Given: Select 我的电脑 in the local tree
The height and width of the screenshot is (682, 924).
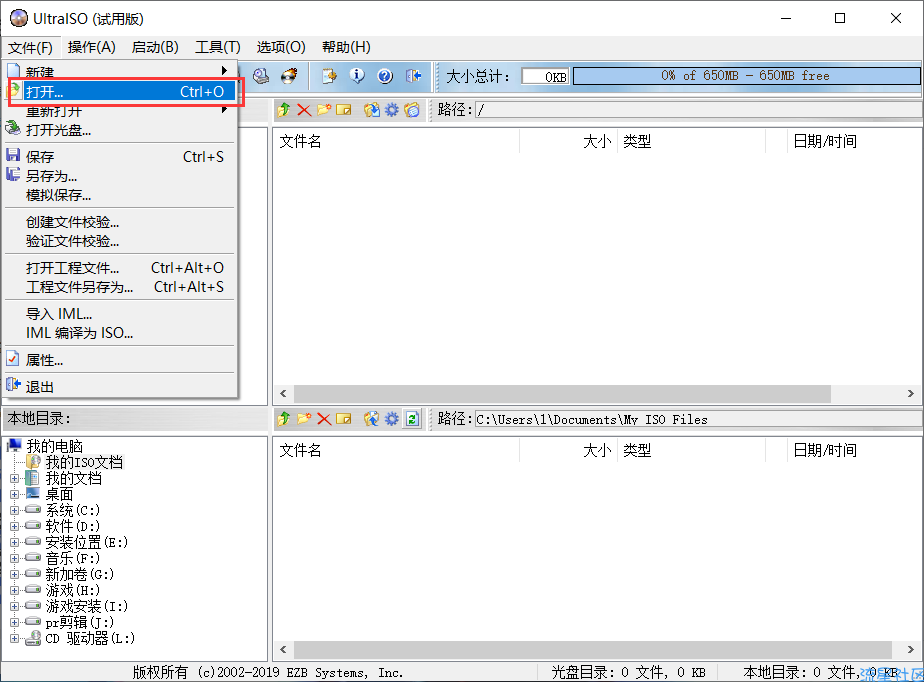Looking at the screenshot, I should (x=54, y=446).
